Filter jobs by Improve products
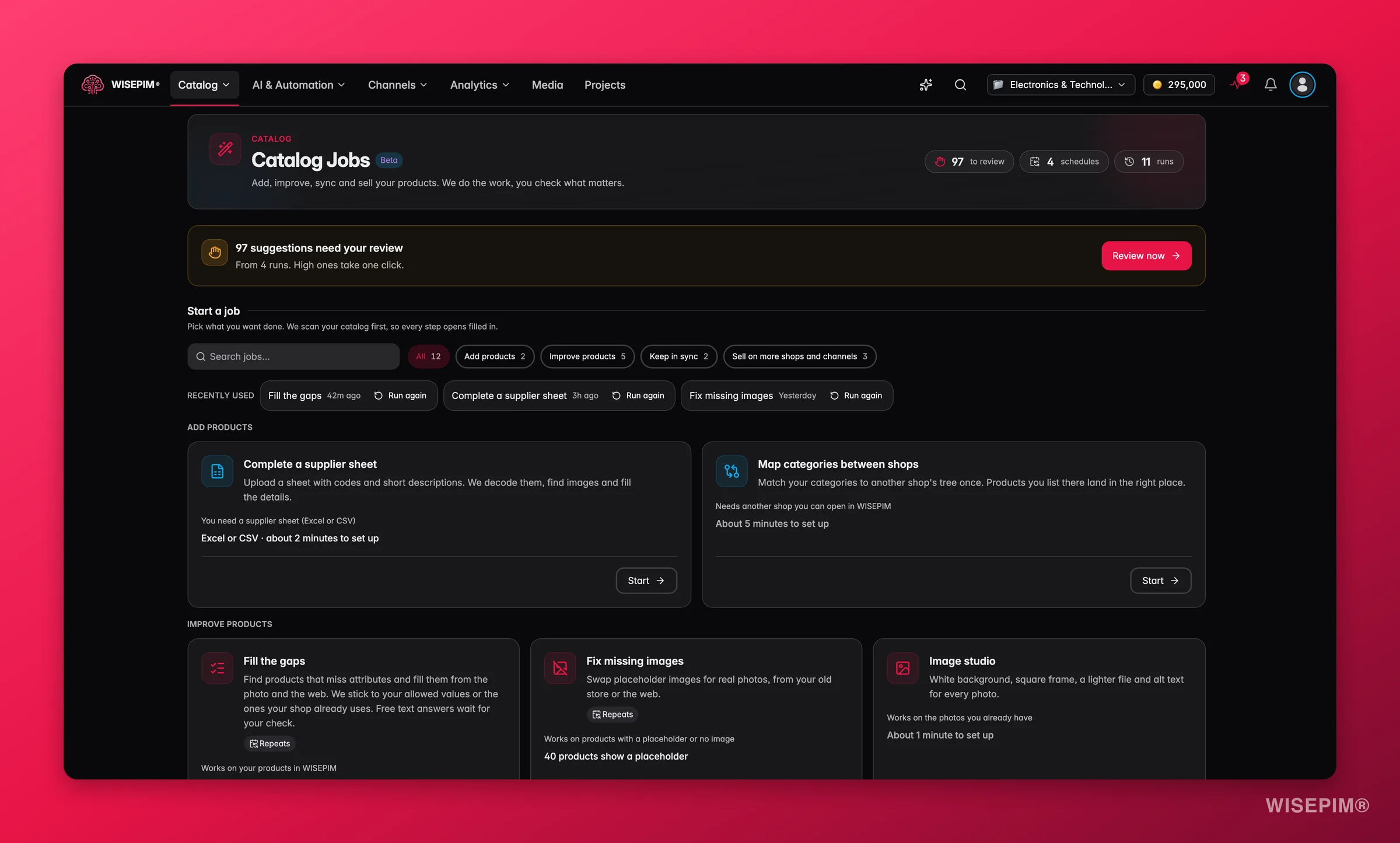 tap(587, 356)
